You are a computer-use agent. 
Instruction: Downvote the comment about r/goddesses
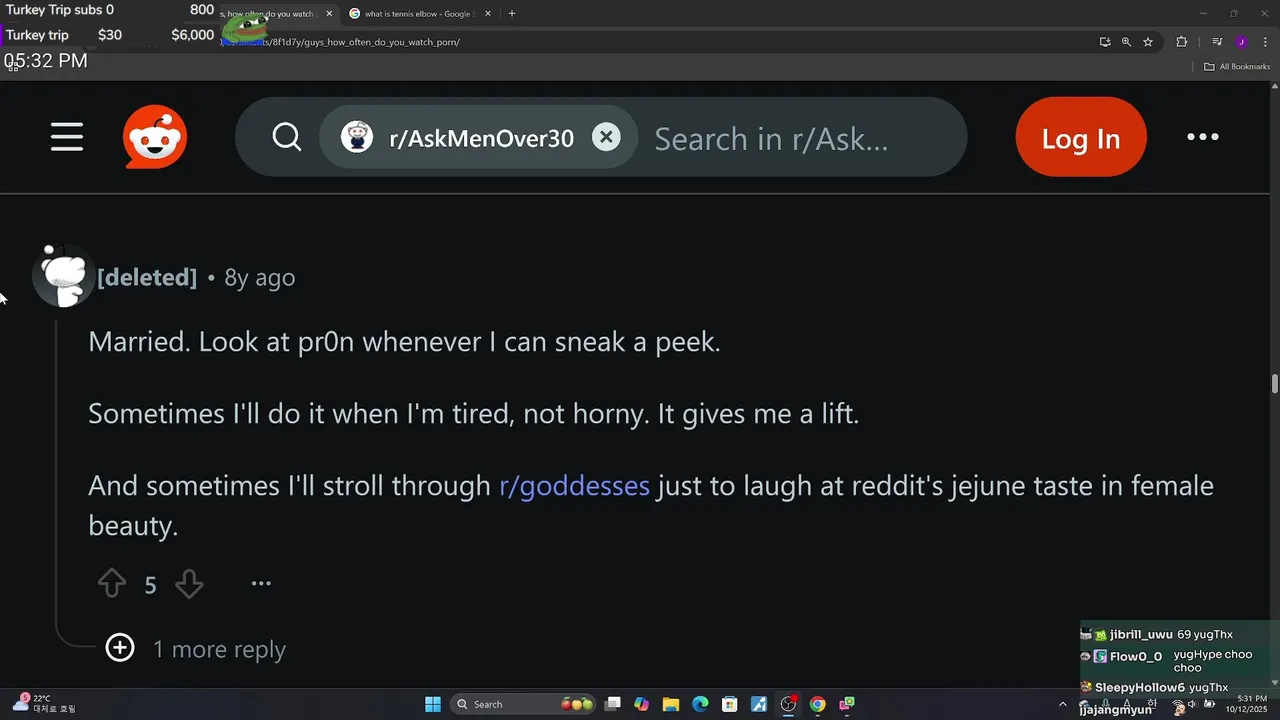(189, 584)
